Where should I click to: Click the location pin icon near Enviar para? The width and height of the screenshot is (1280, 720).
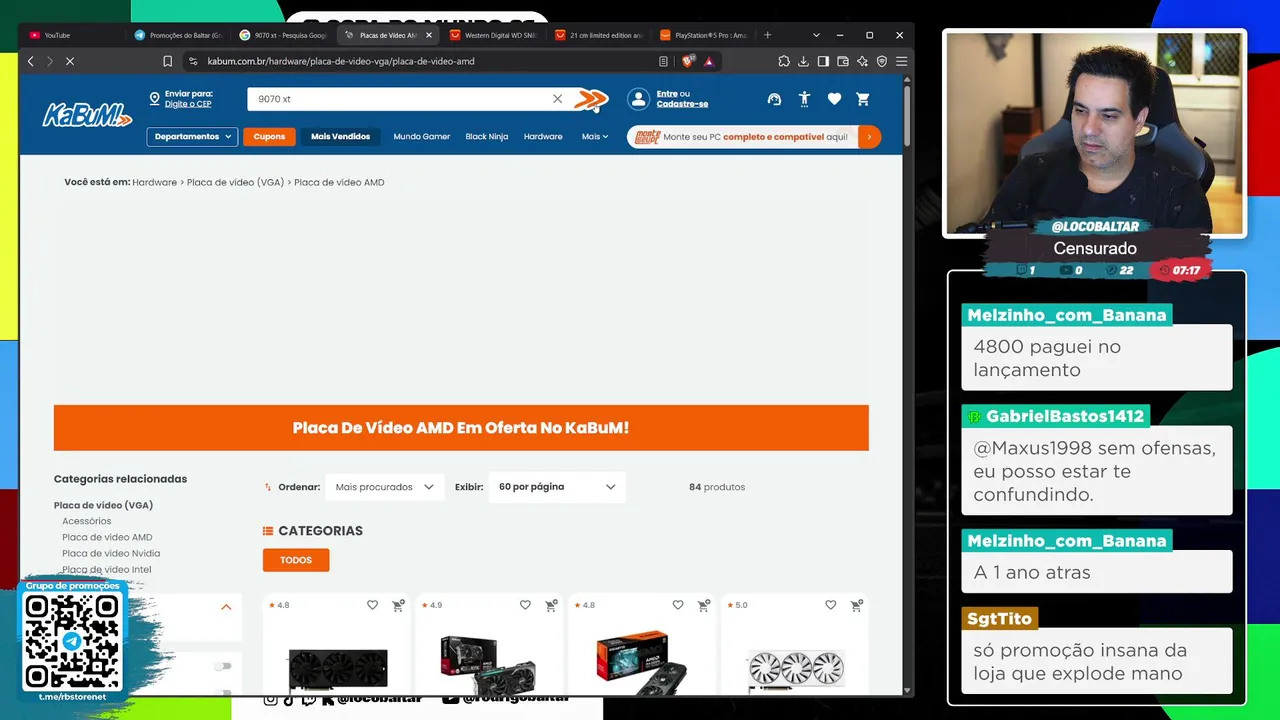coord(155,99)
